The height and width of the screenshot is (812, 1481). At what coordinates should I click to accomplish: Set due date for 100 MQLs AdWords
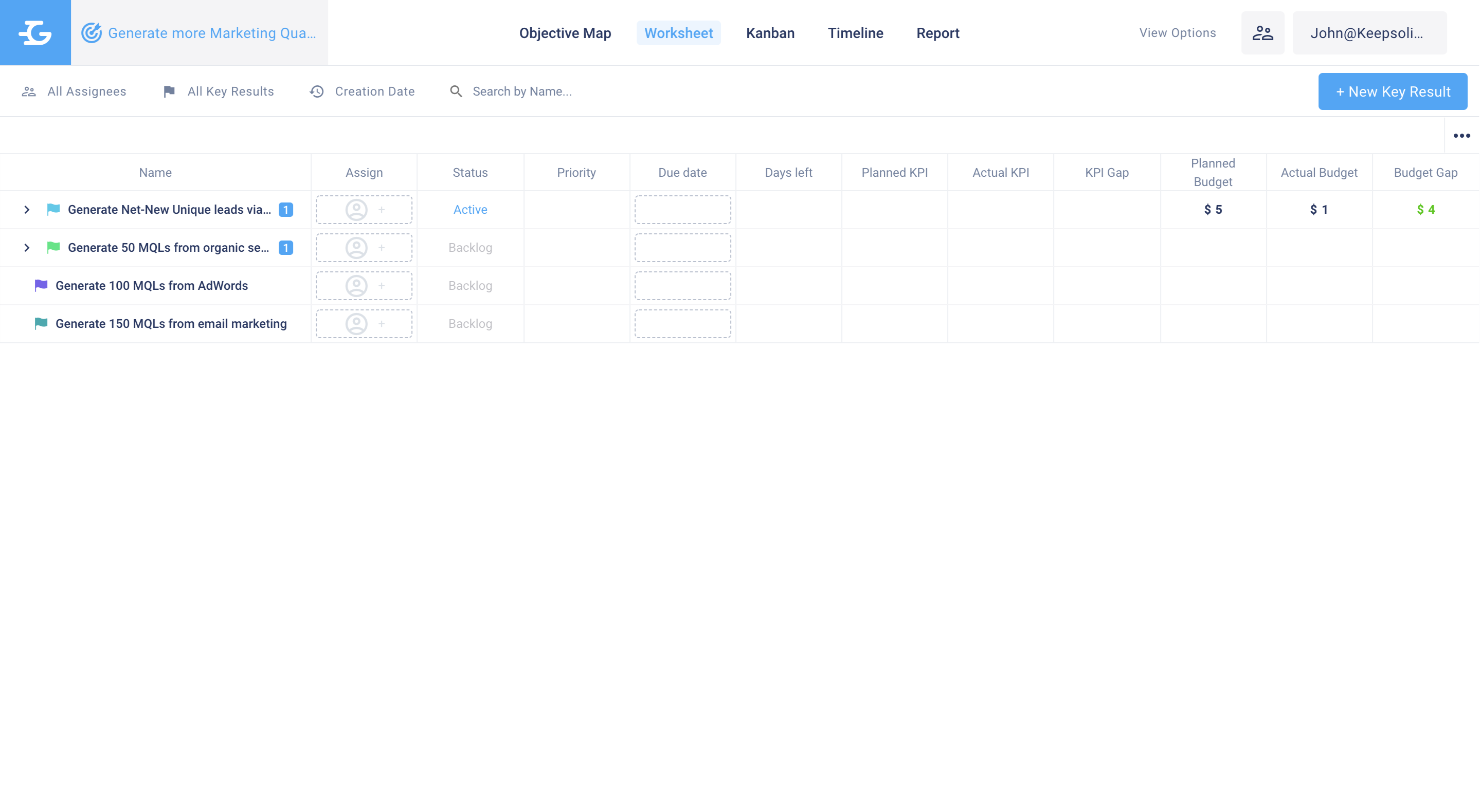(682, 286)
